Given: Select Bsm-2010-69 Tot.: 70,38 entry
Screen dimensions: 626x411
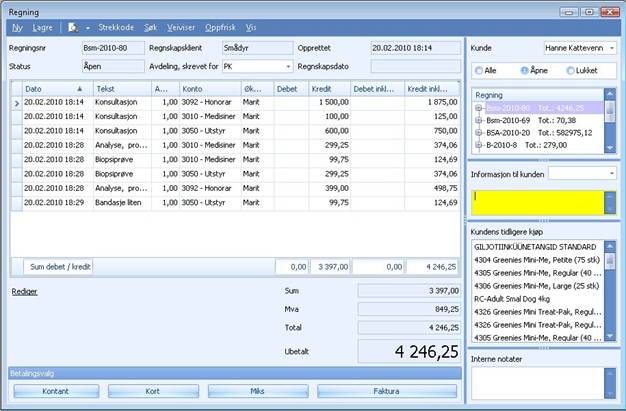Looking at the screenshot, I should [x=531, y=120].
